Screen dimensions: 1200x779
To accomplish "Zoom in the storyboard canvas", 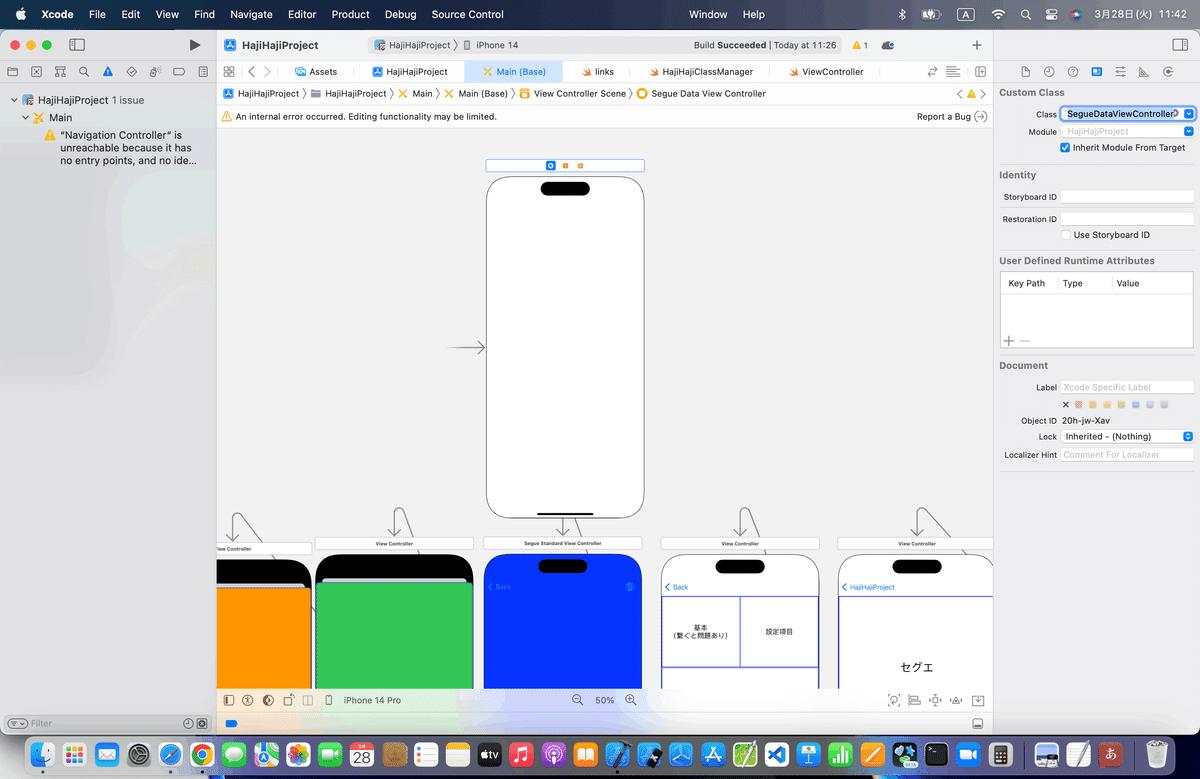I will pyautogui.click(x=631, y=700).
